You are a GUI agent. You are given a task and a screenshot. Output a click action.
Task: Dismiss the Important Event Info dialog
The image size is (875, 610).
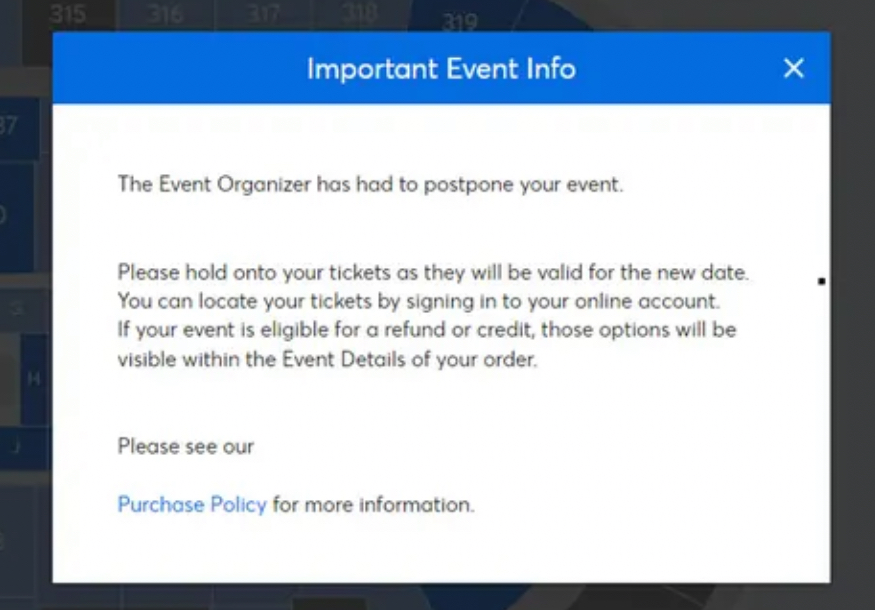click(795, 69)
